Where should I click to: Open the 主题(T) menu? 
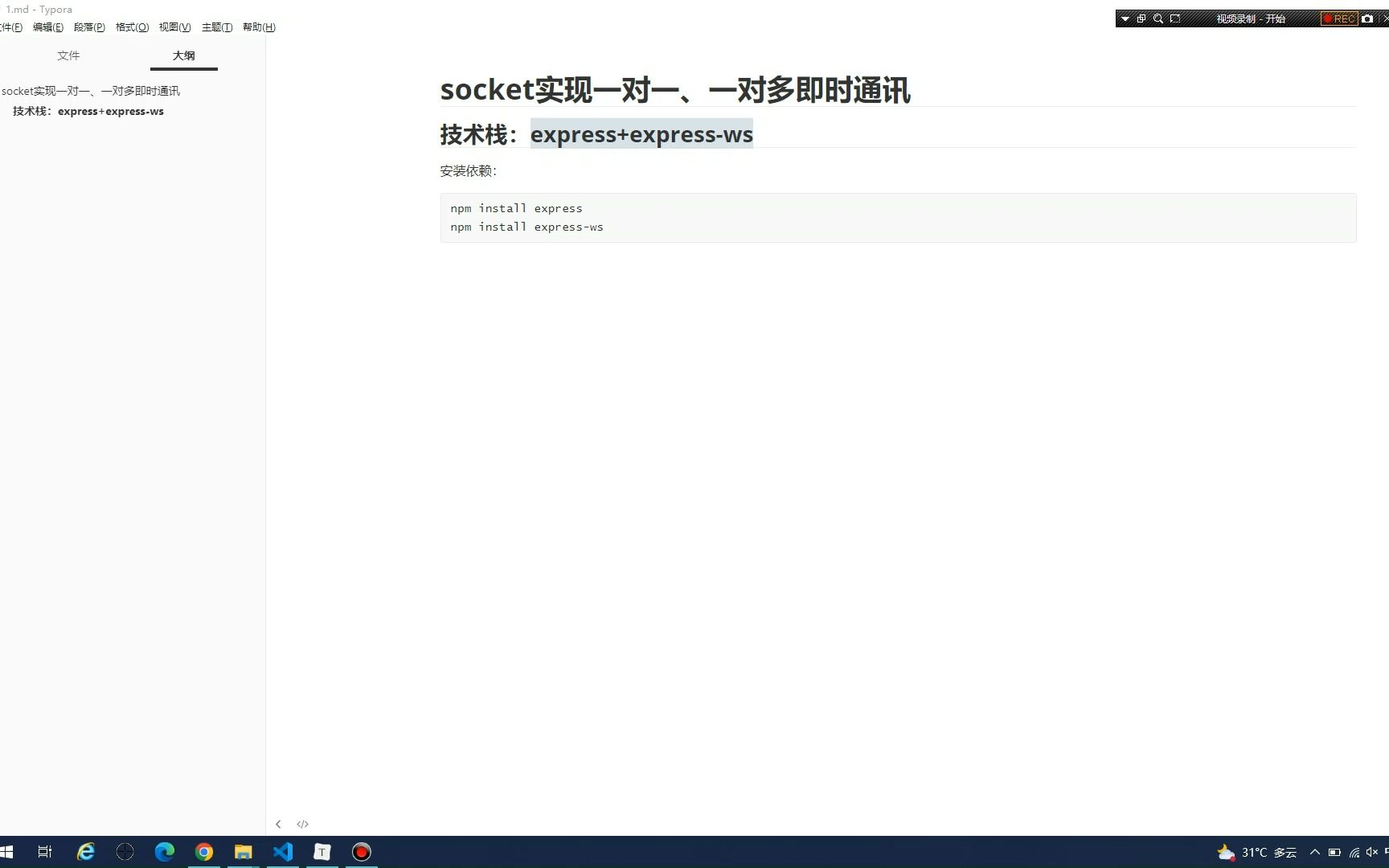coord(217,27)
